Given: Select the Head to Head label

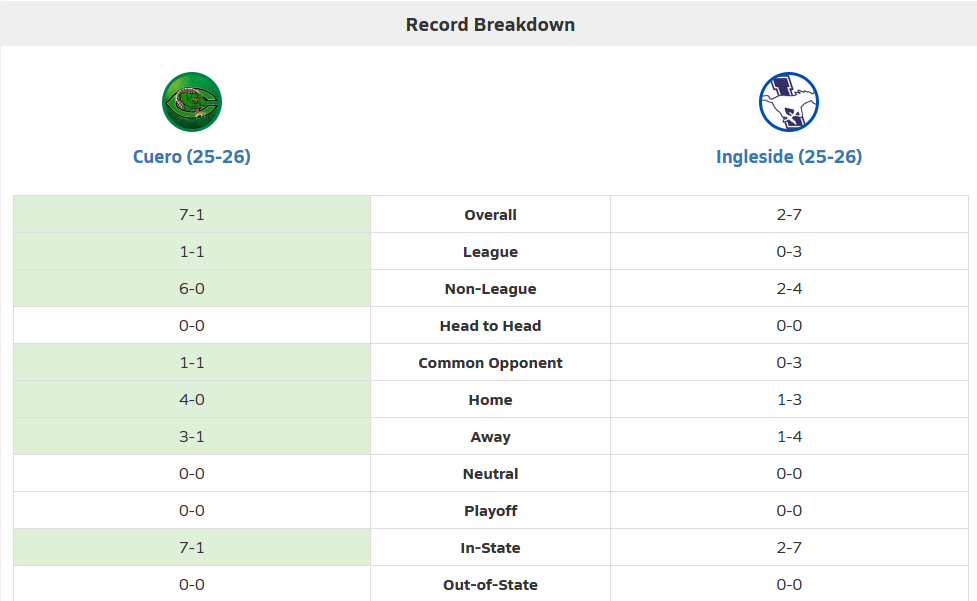Looking at the screenshot, I should (490, 326).
